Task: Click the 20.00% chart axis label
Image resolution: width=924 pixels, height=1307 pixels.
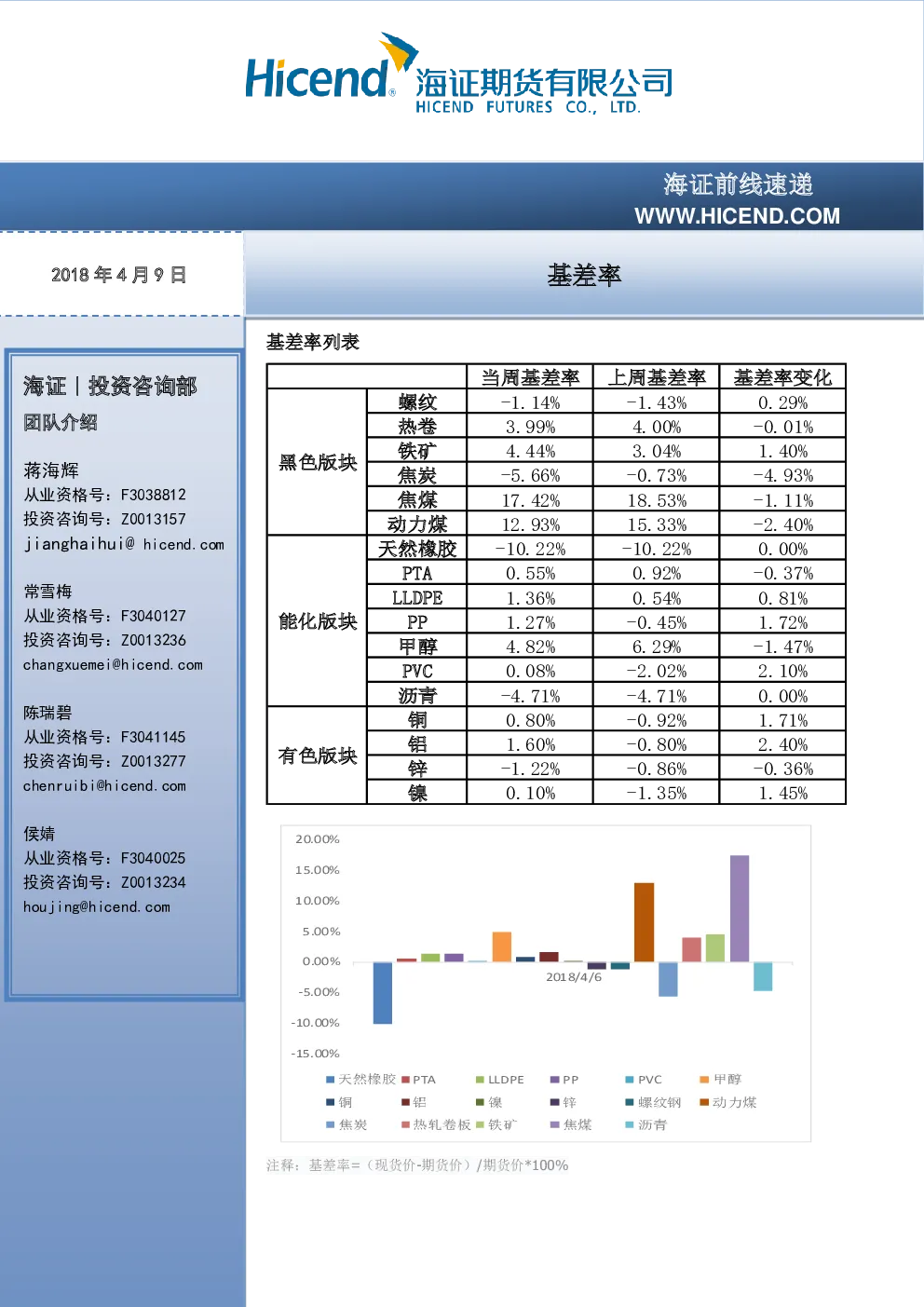Action: (x=318, y=839)
